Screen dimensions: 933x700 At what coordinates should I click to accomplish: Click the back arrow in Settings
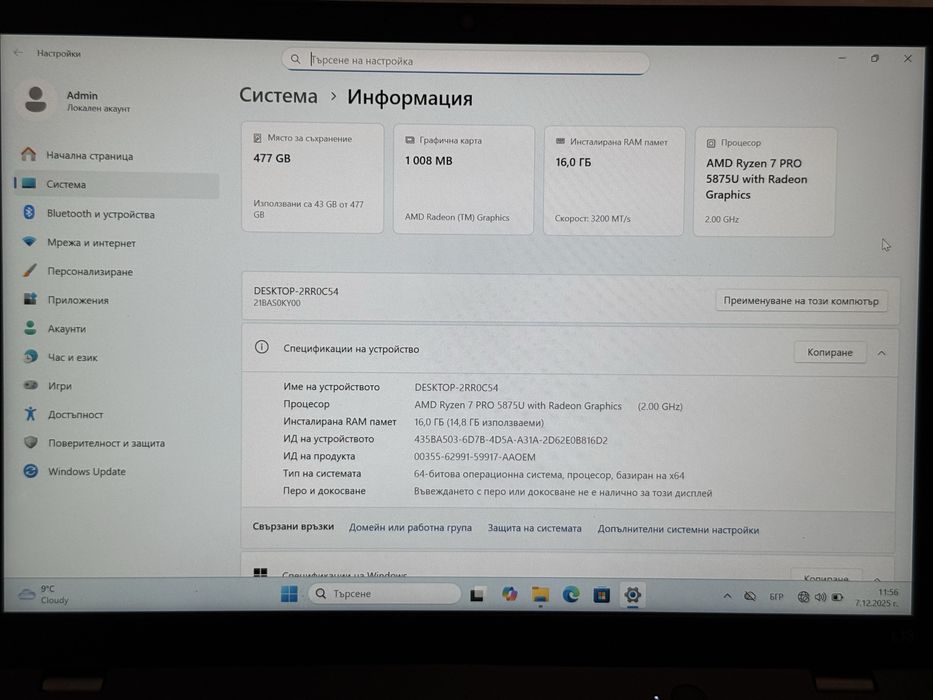(x=18, y=52)
